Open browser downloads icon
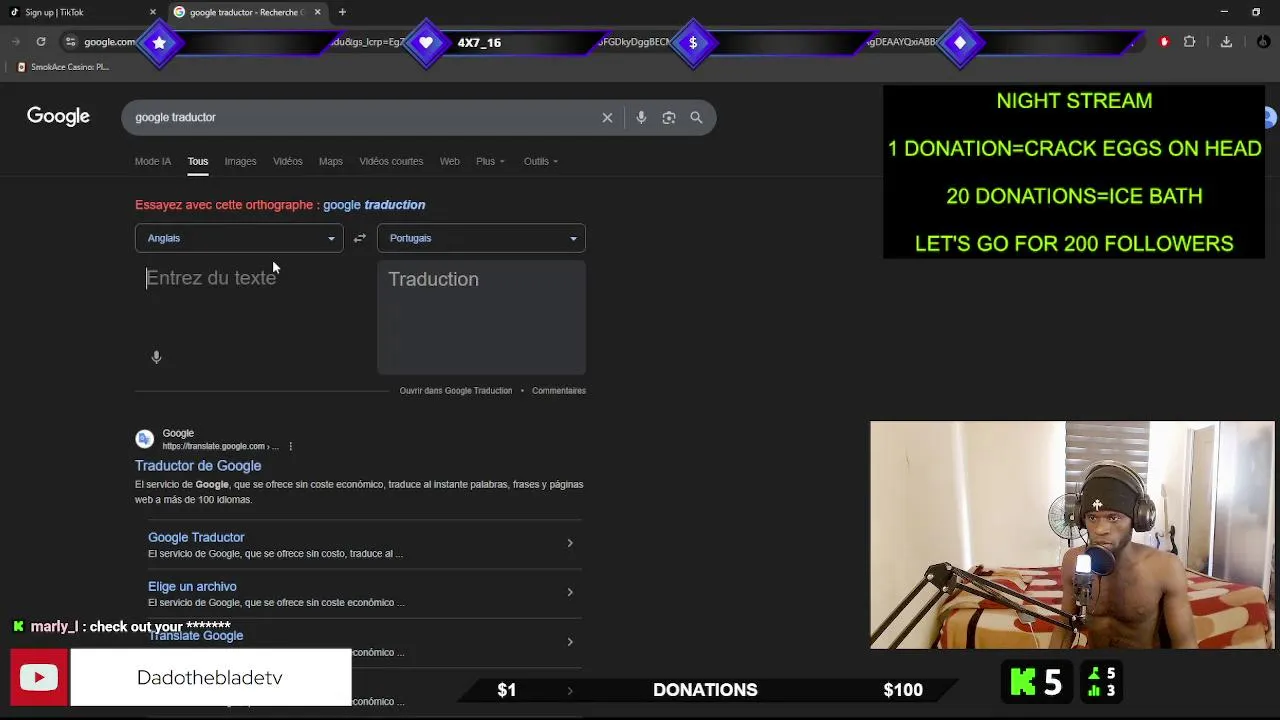Image resolution: width=1280 pixels, height=720 pixels. pos(1226,42)
